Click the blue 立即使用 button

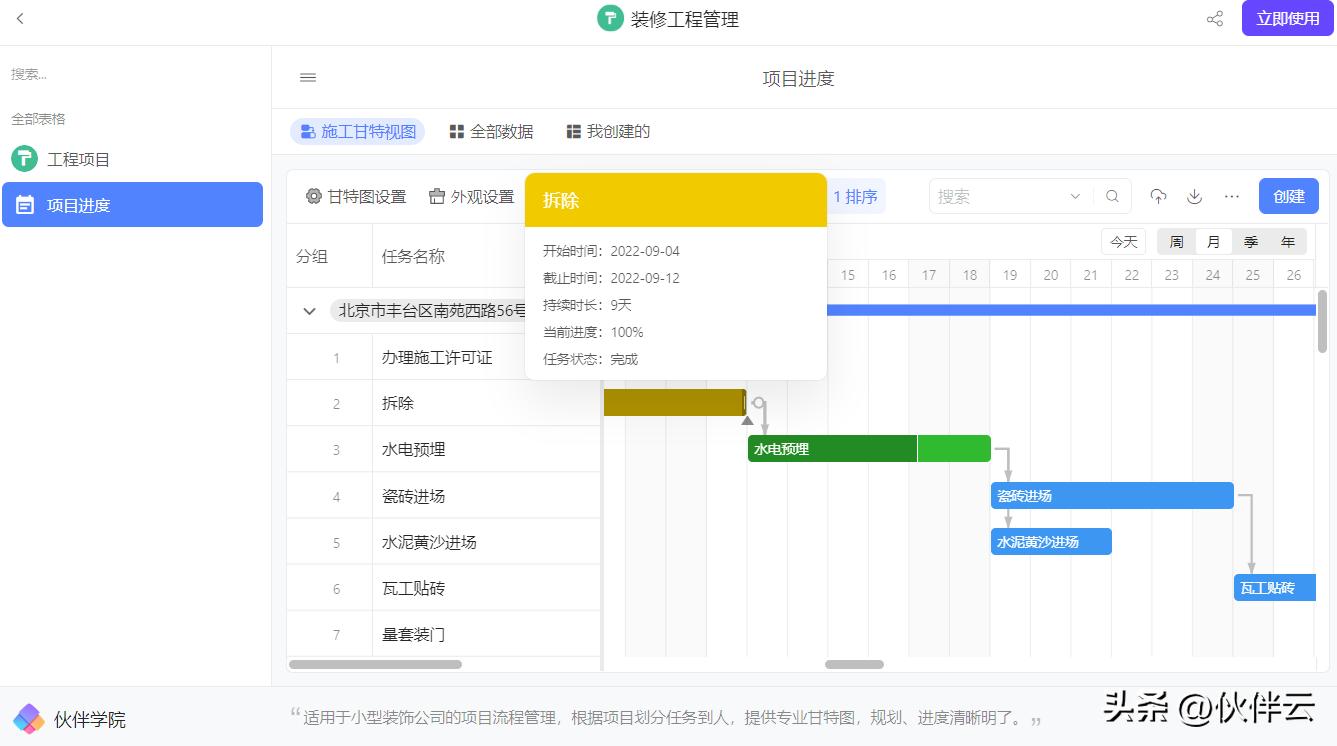(1287, 18)
